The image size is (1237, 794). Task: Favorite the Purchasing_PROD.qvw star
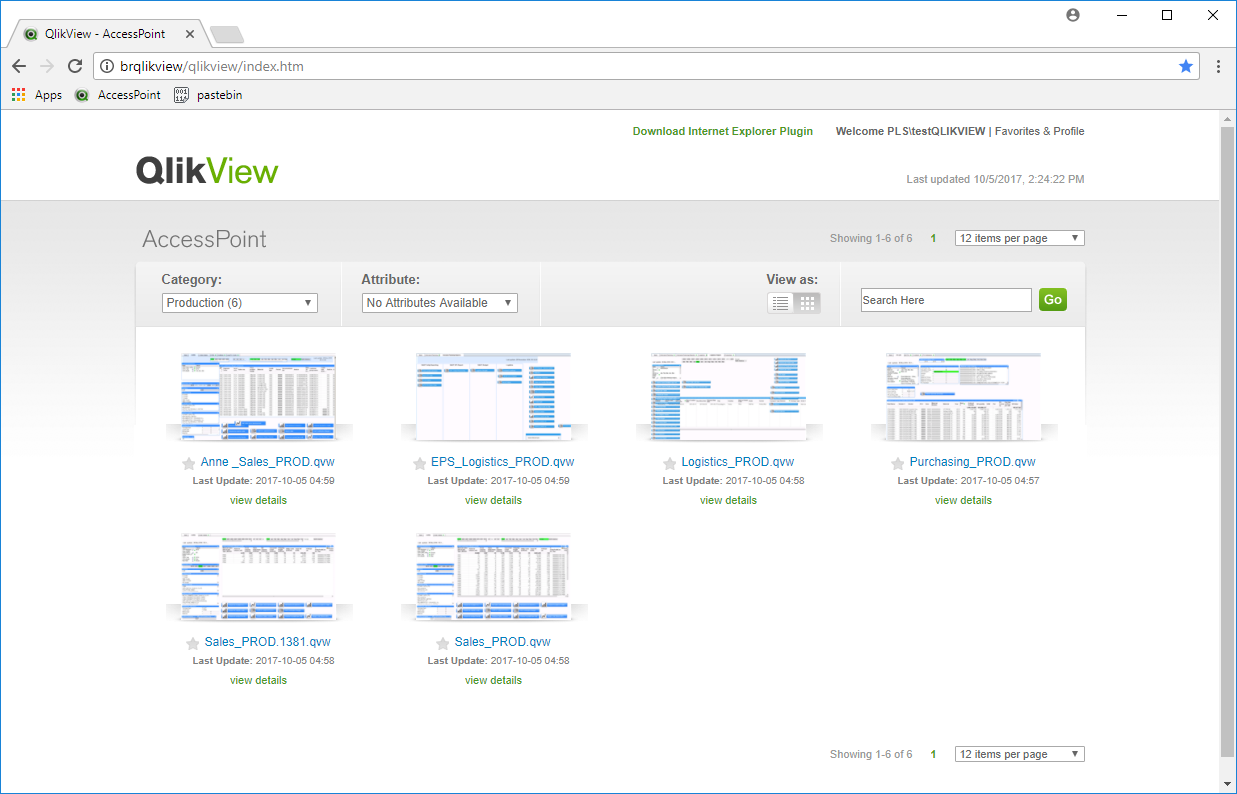pyautogui.click(x=898, y=464)
